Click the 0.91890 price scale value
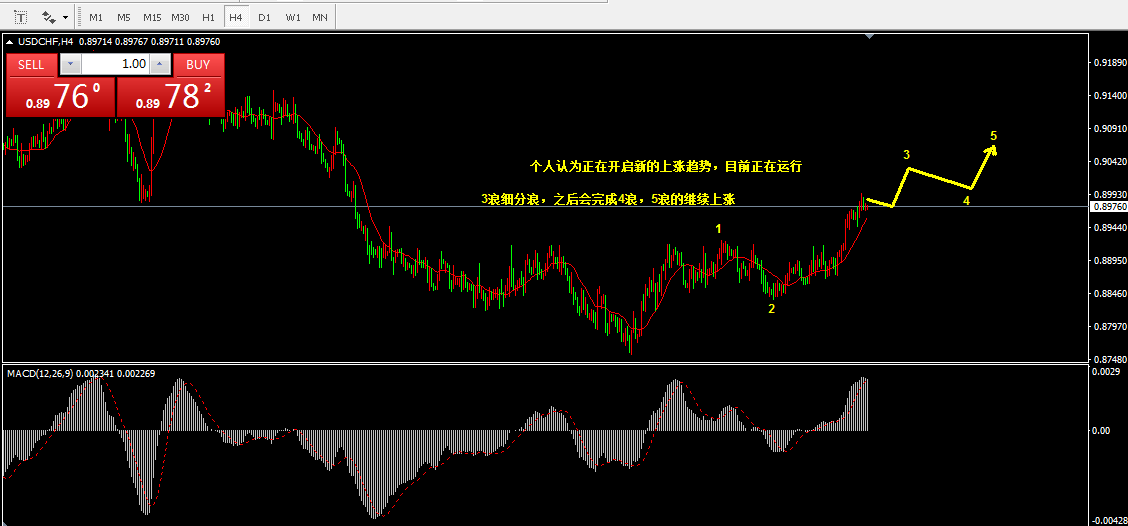The height and width of the screenshot is (526, 1128). (1109, 63)
